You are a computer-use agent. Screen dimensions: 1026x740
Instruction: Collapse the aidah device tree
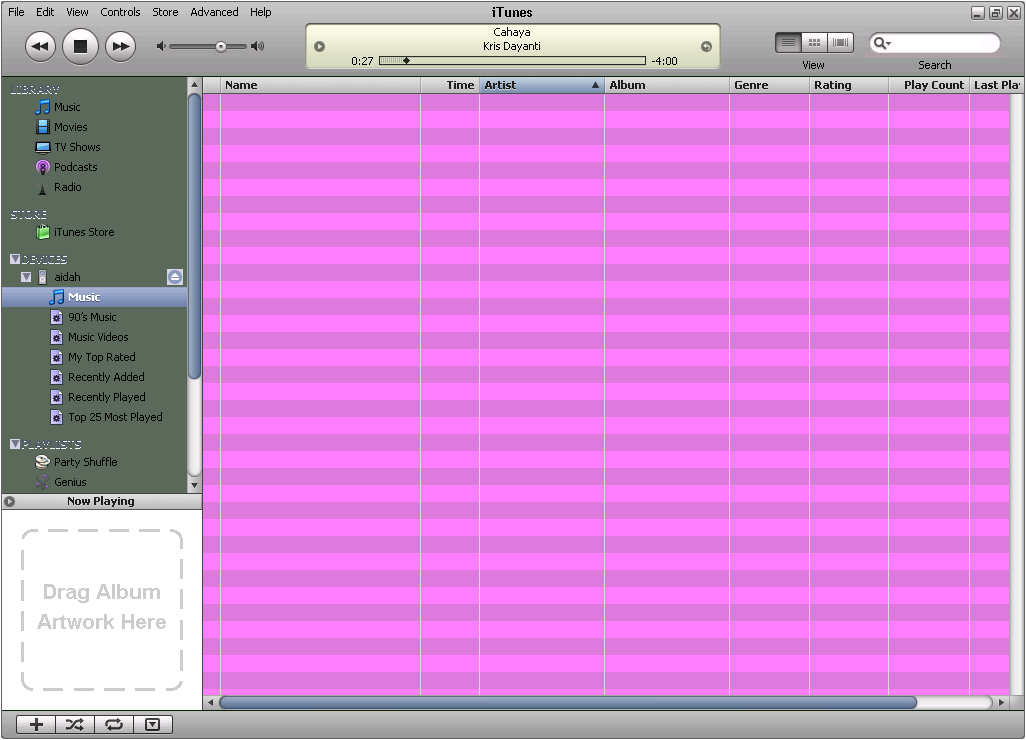[26, 277]
